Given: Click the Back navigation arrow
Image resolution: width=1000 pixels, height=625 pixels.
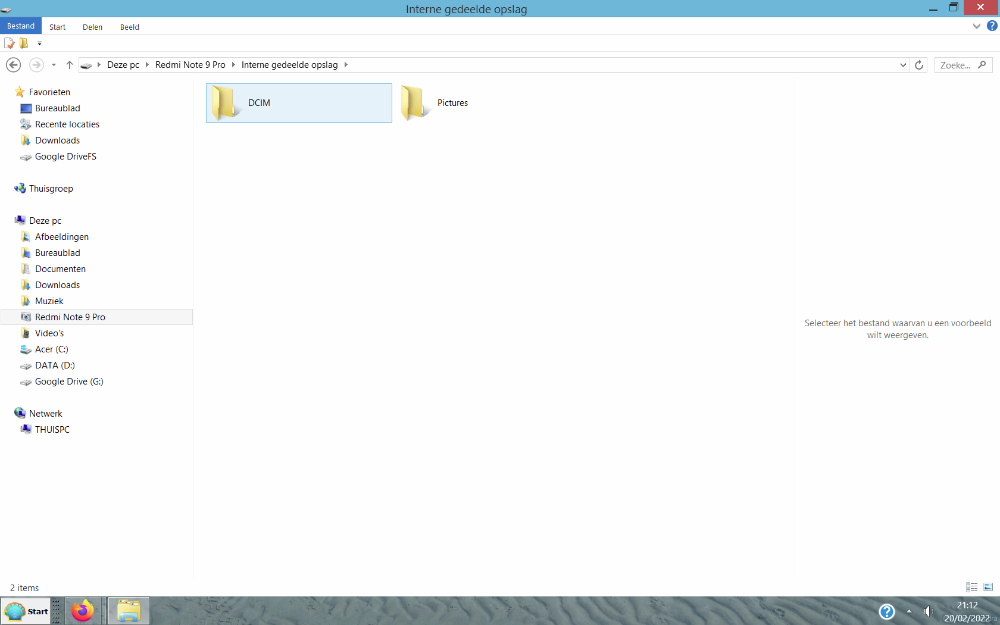Looking at the screenshot, I should pyautogui.click(x=13, y=64).
